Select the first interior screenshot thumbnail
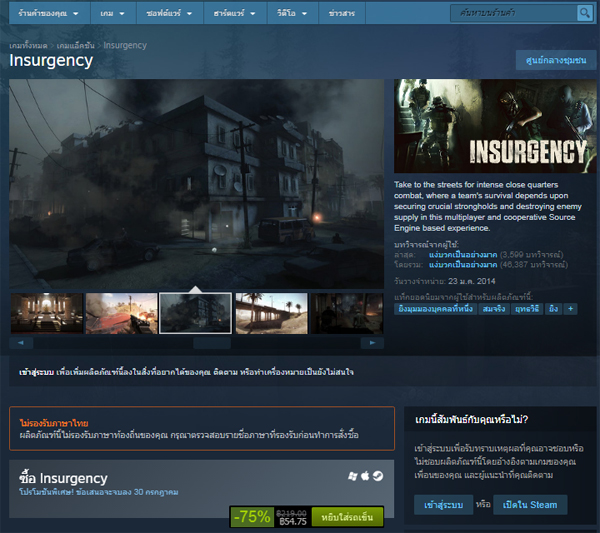The image size is (600, 533). click(46, 313)
